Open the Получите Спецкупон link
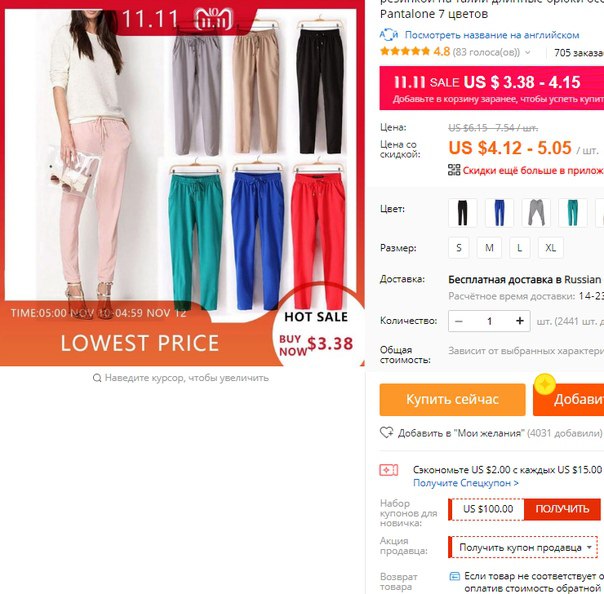The image size is (604, 594). pos(466,483)
